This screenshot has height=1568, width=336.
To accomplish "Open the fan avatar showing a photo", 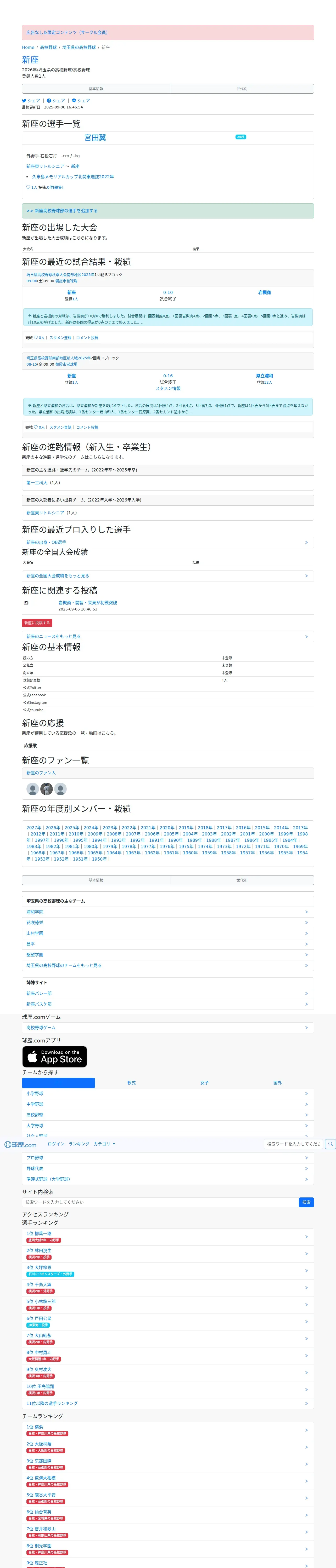I will 46,789.
